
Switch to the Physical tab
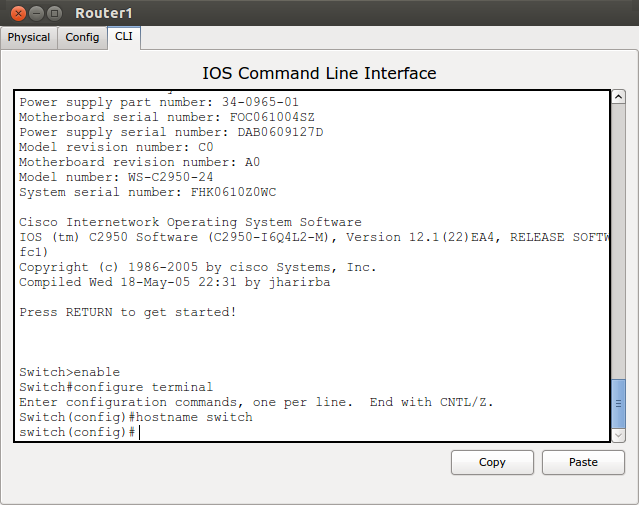29,37
